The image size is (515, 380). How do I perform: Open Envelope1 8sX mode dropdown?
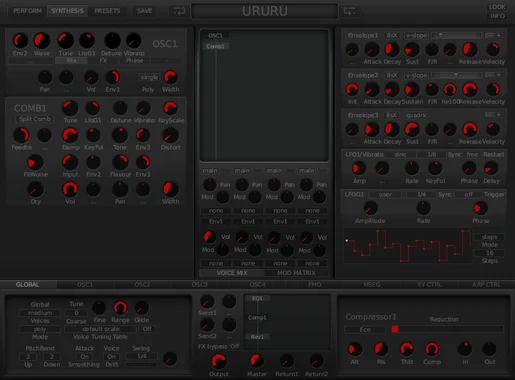coord(392,35)
